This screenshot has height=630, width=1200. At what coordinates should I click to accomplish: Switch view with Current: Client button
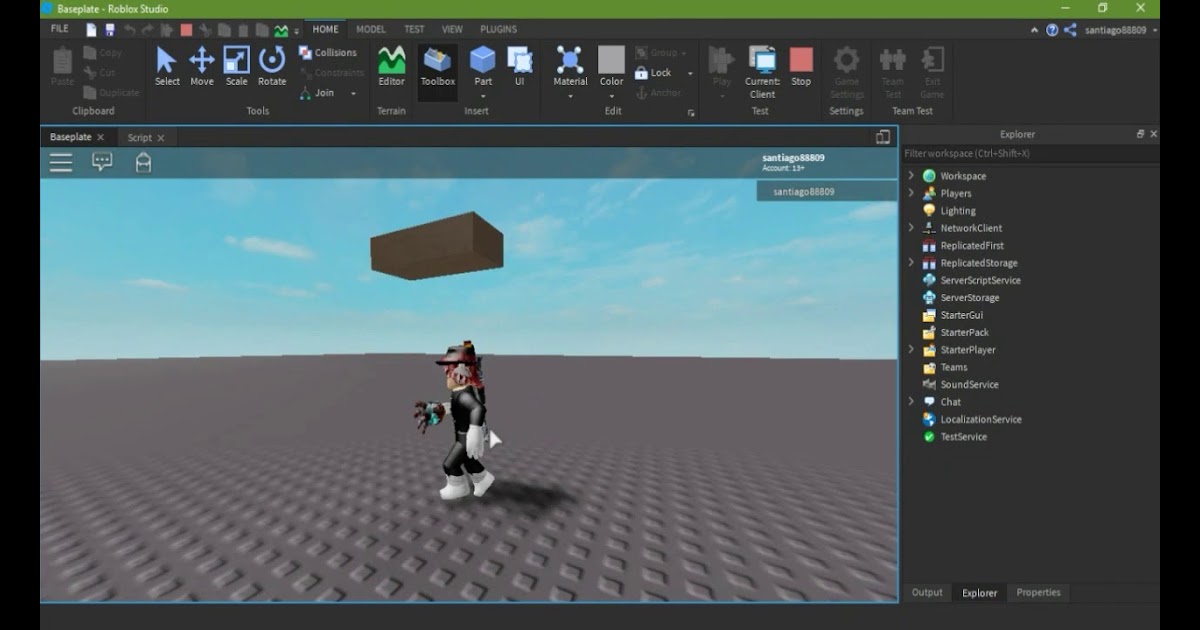pos(762,72)
